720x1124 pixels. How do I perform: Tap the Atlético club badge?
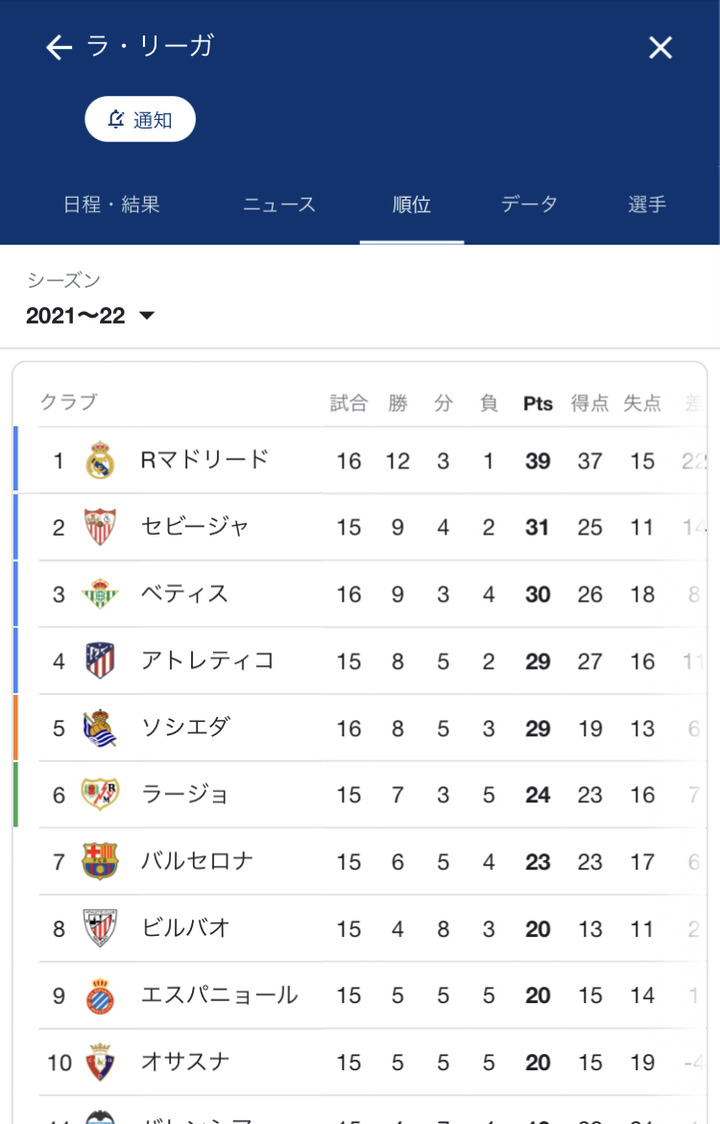(100, 661)
